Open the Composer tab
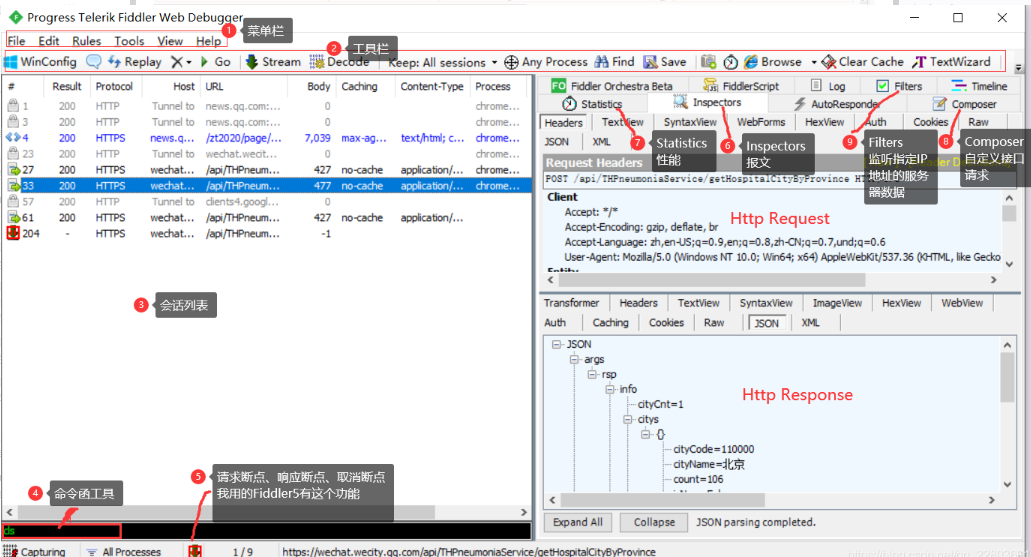 pos(965,104)
